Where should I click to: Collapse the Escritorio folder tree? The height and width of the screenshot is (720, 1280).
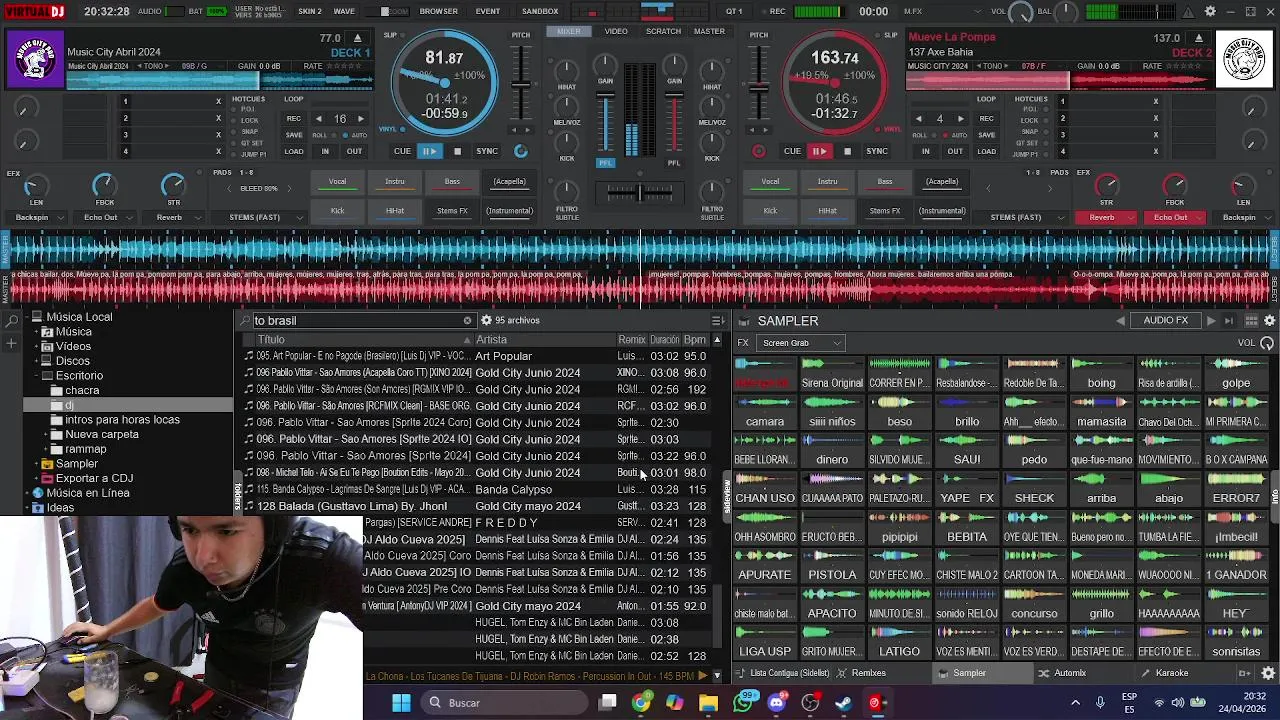35,376
